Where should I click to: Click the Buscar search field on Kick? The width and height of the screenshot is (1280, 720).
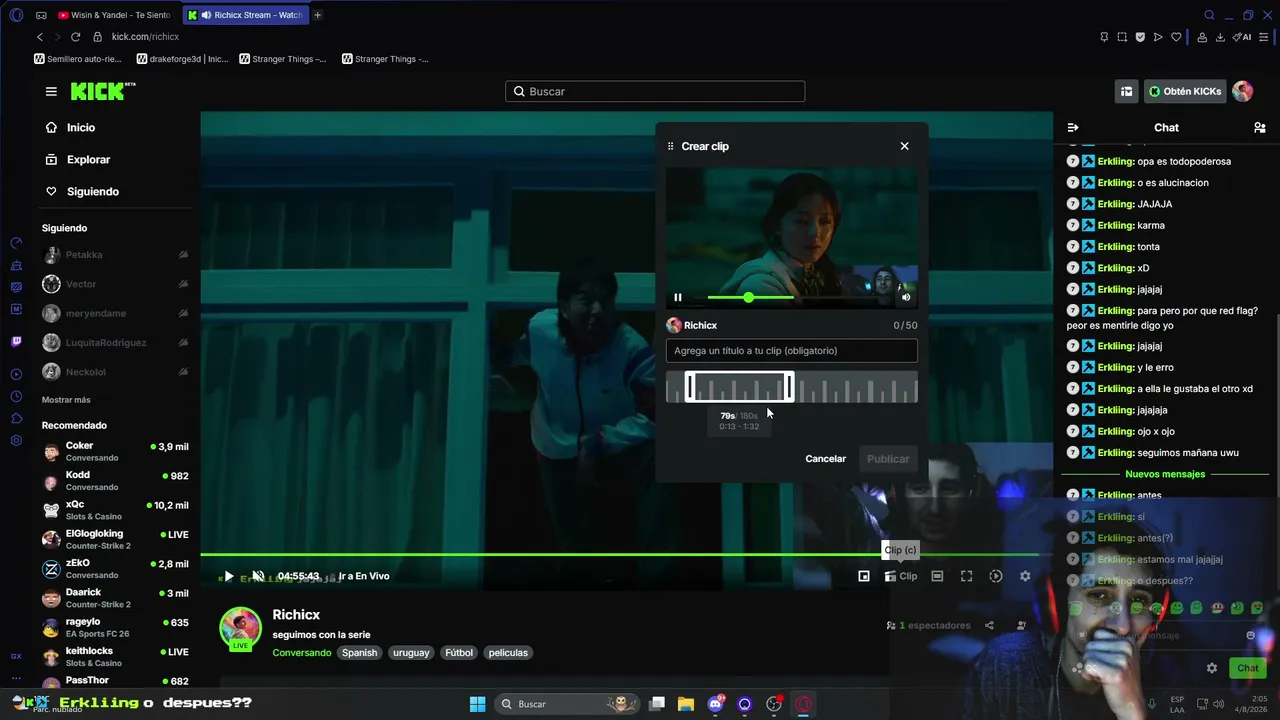point(655,91)
